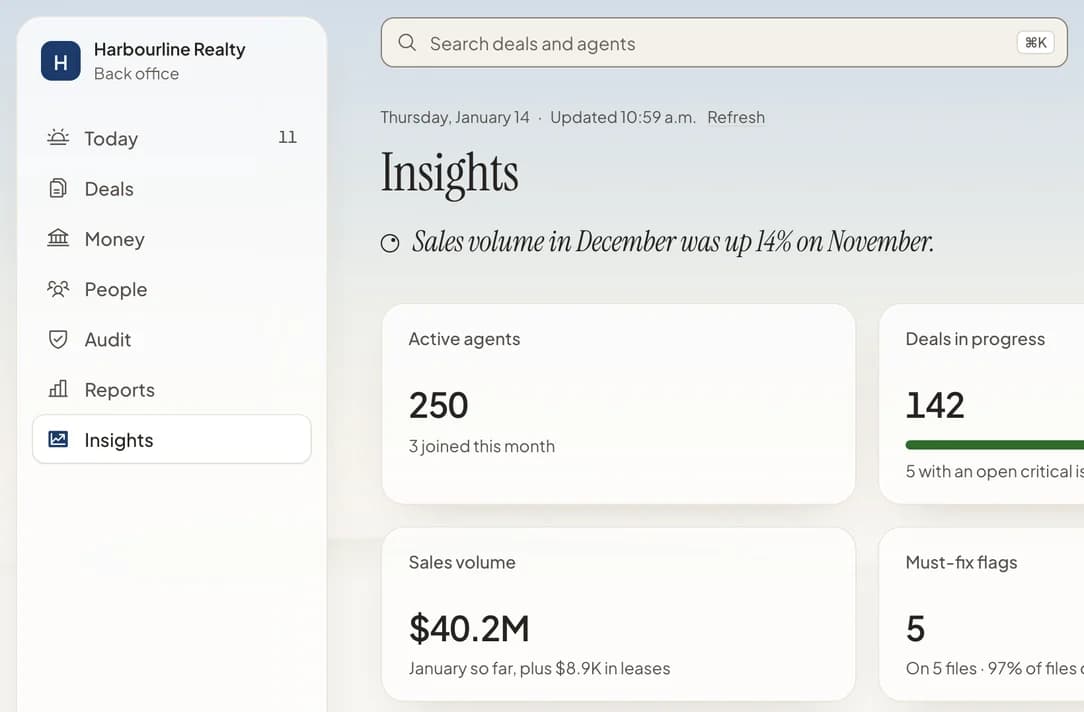
Task: Click the January so far leases note
Action: click(539, 668)
